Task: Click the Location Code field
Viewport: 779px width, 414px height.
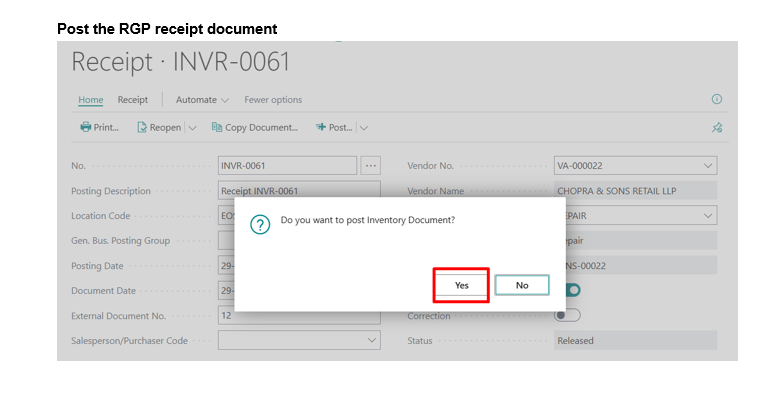Action: pos(227,216)
